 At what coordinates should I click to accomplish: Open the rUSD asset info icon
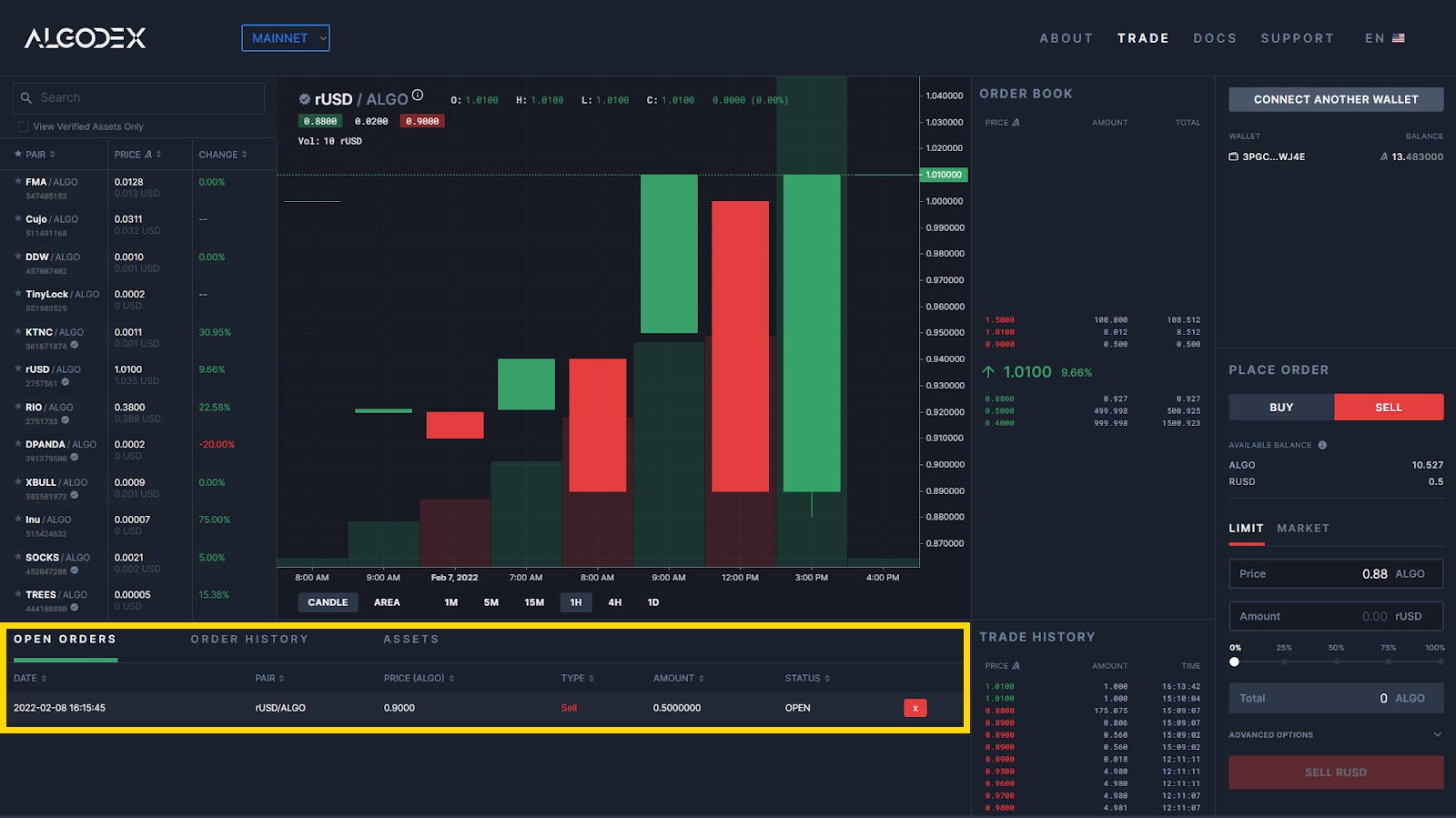click(418, 95)
